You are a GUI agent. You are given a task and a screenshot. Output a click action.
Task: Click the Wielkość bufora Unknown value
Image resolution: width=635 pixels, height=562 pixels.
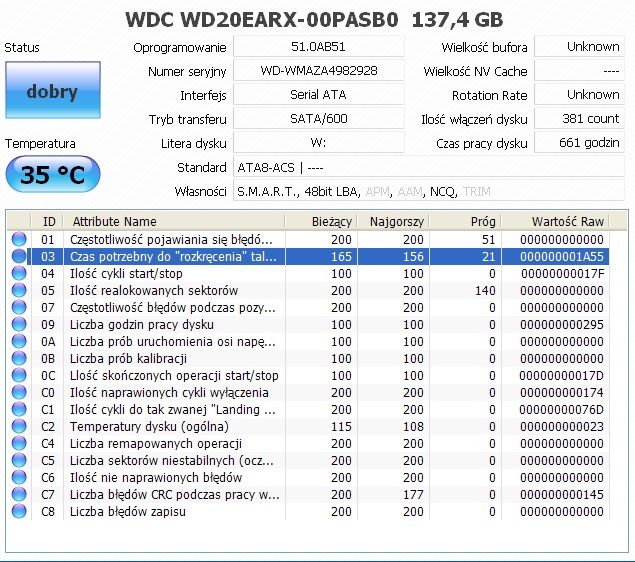pos(580,47)
